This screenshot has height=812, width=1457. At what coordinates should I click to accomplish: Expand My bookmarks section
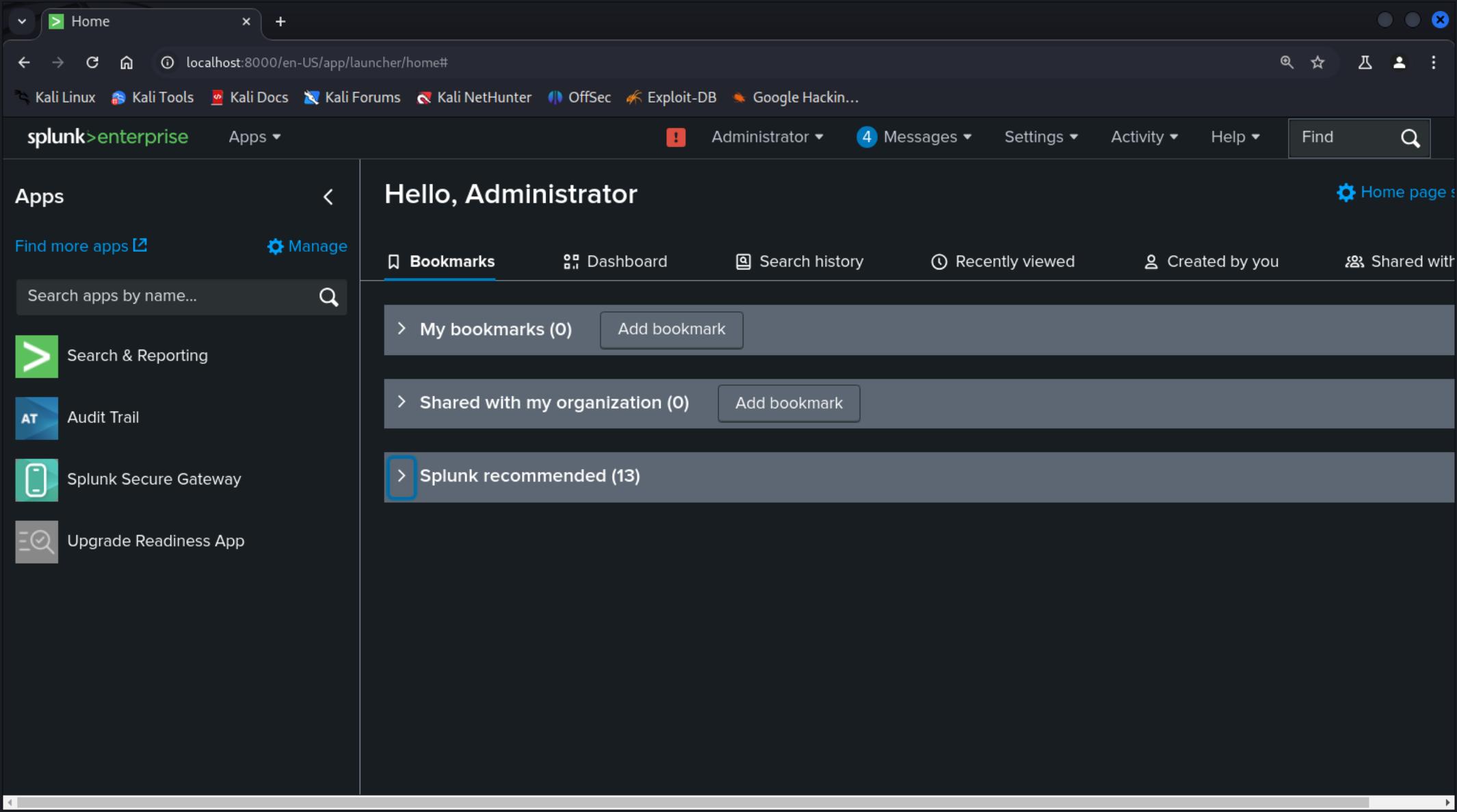click(402, 329)
